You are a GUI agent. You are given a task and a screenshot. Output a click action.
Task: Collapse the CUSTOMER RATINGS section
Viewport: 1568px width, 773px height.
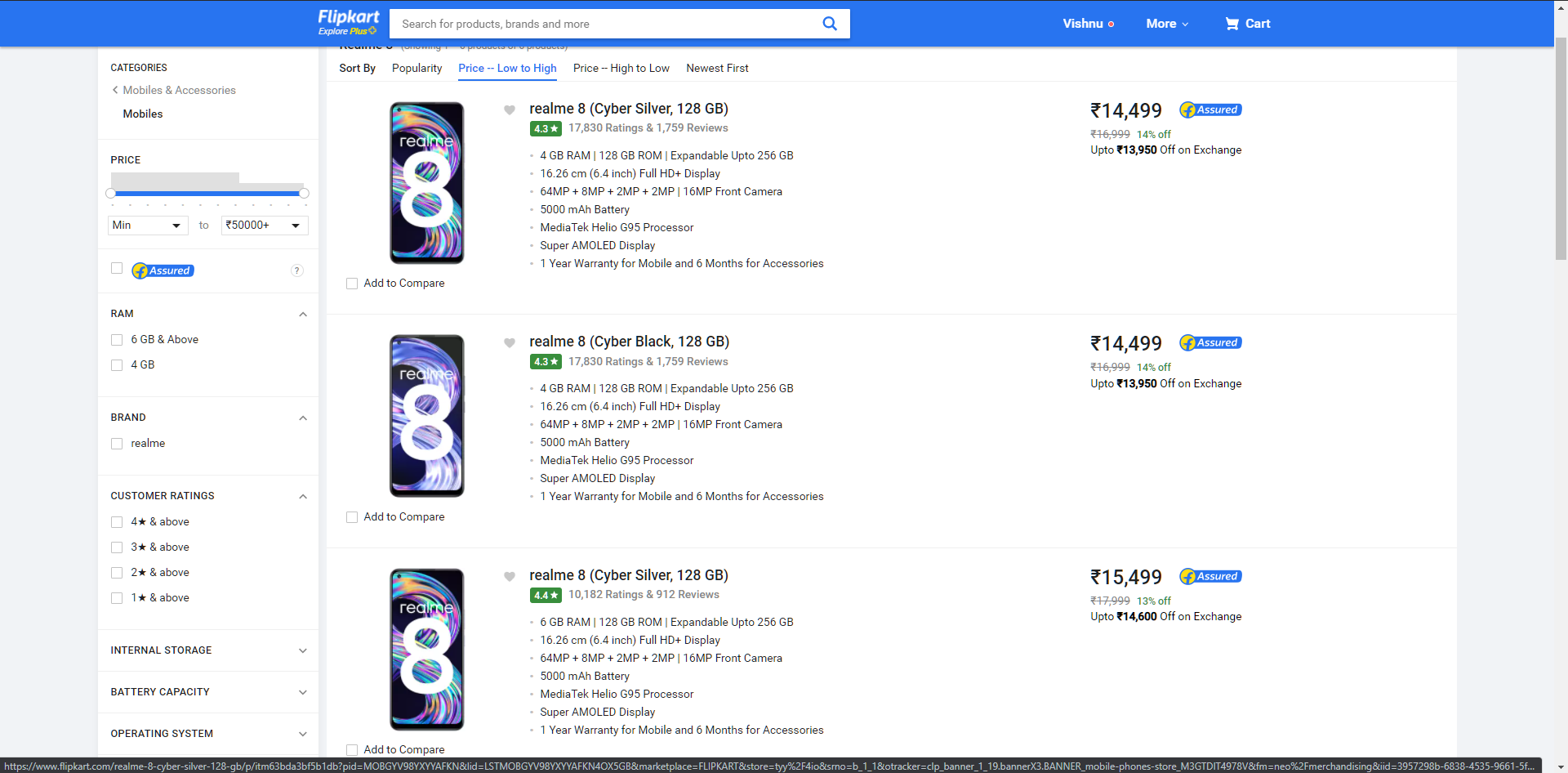[303, 496]
